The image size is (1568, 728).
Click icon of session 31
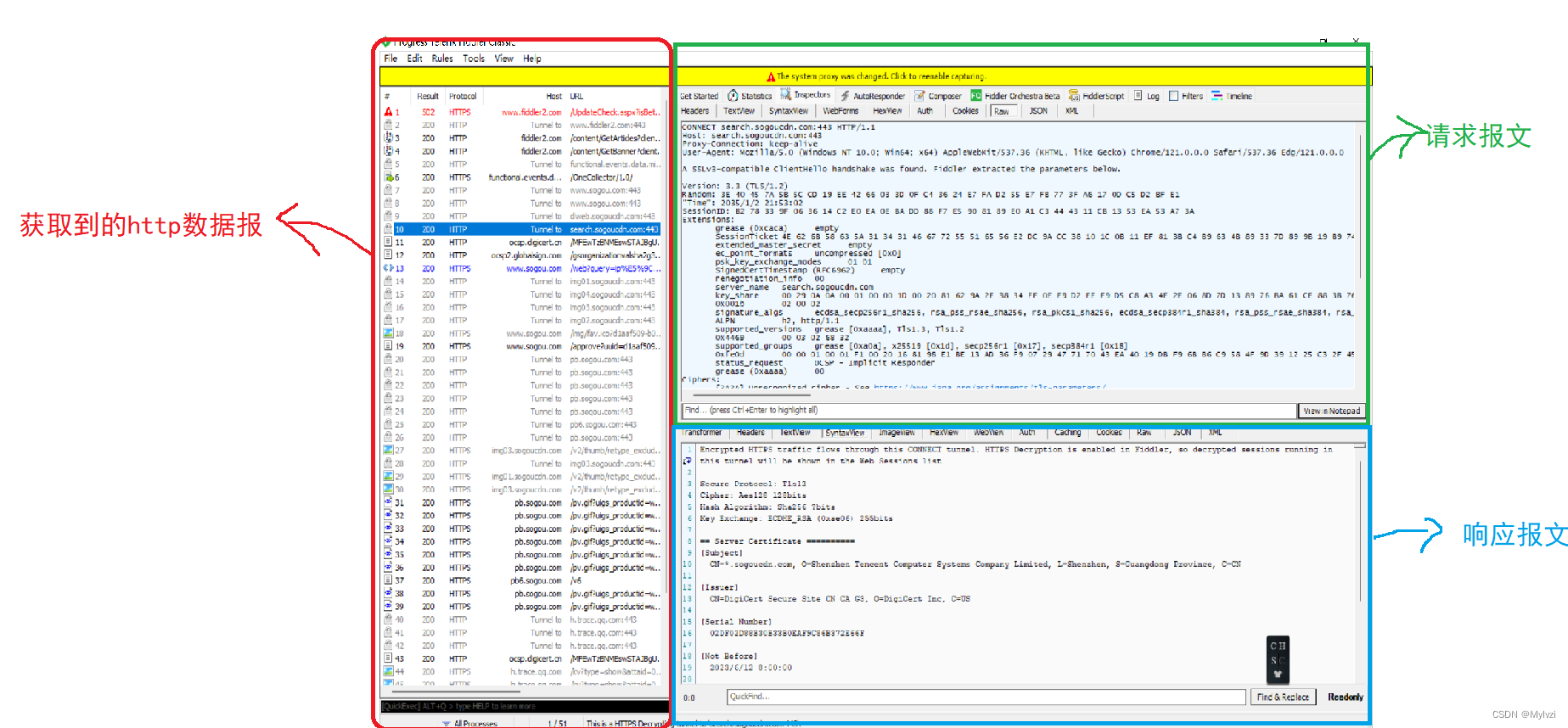pos(389,502)
